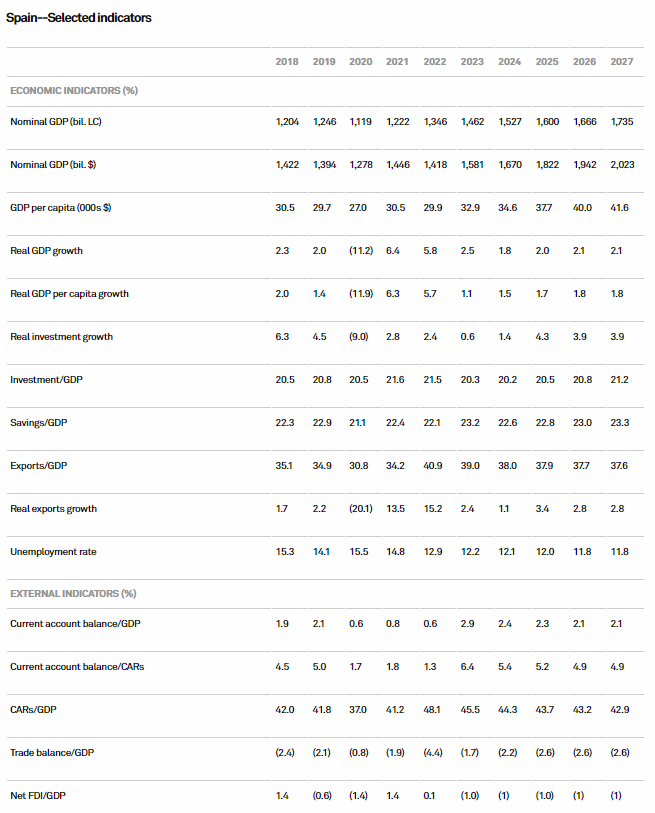Click the 2018 Unemployment rate value 15.3
Viewport: 655px width, 813px height.
point(286,552)
